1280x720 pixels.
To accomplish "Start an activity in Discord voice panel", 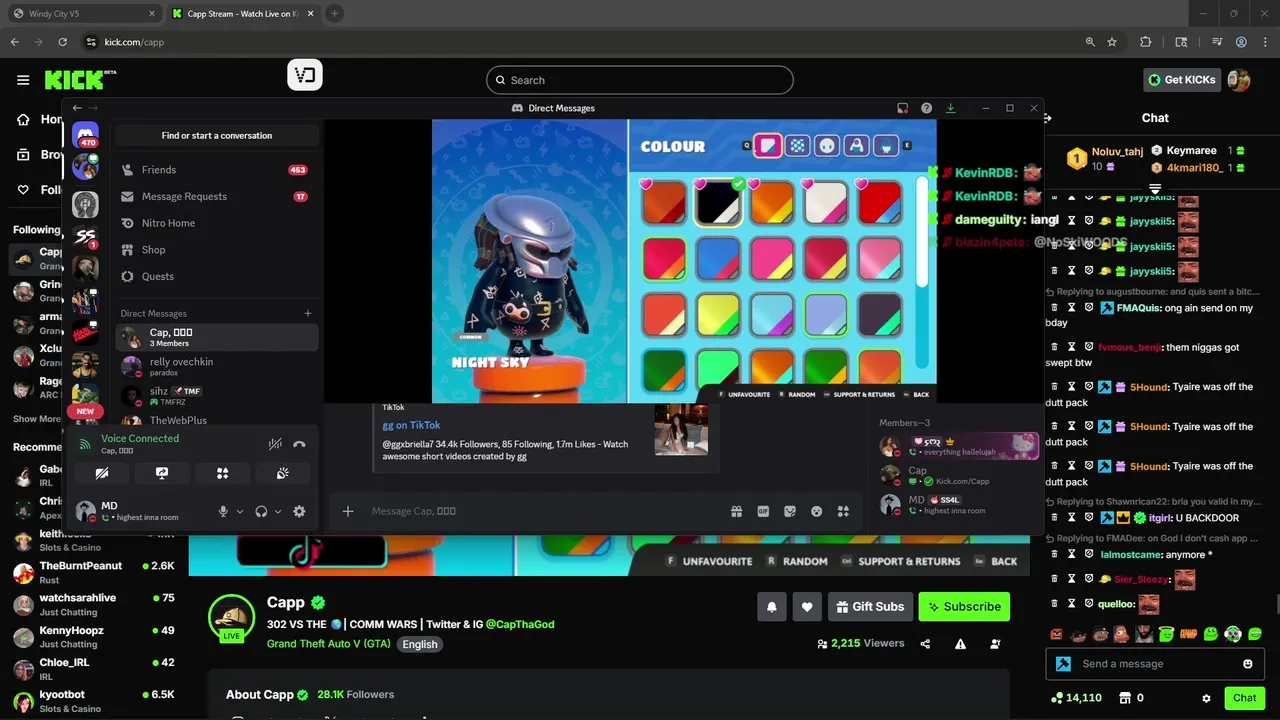I will point(222,473).
